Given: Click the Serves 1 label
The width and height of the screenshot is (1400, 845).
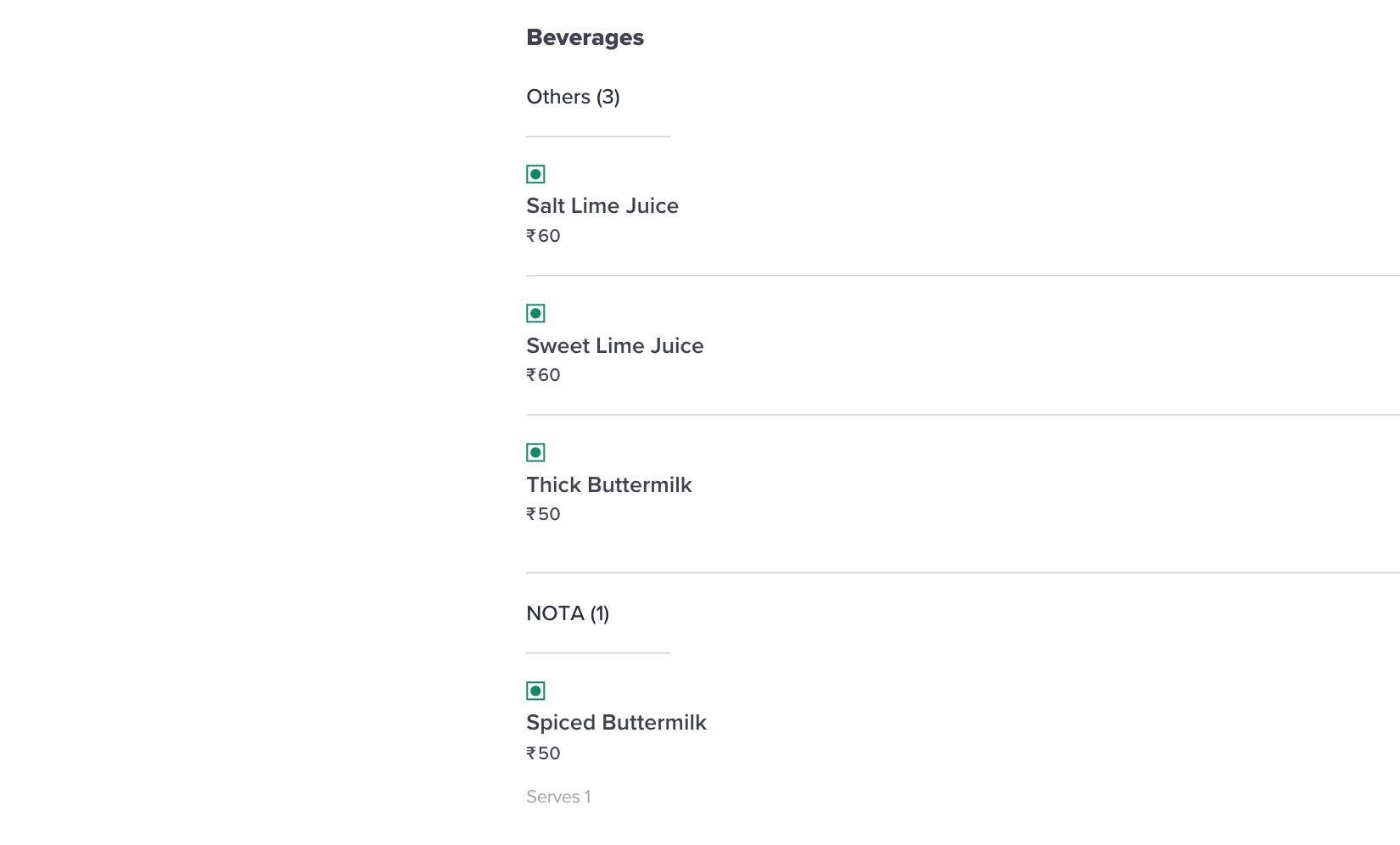Looking at the screenshot, I should [558, 797].
